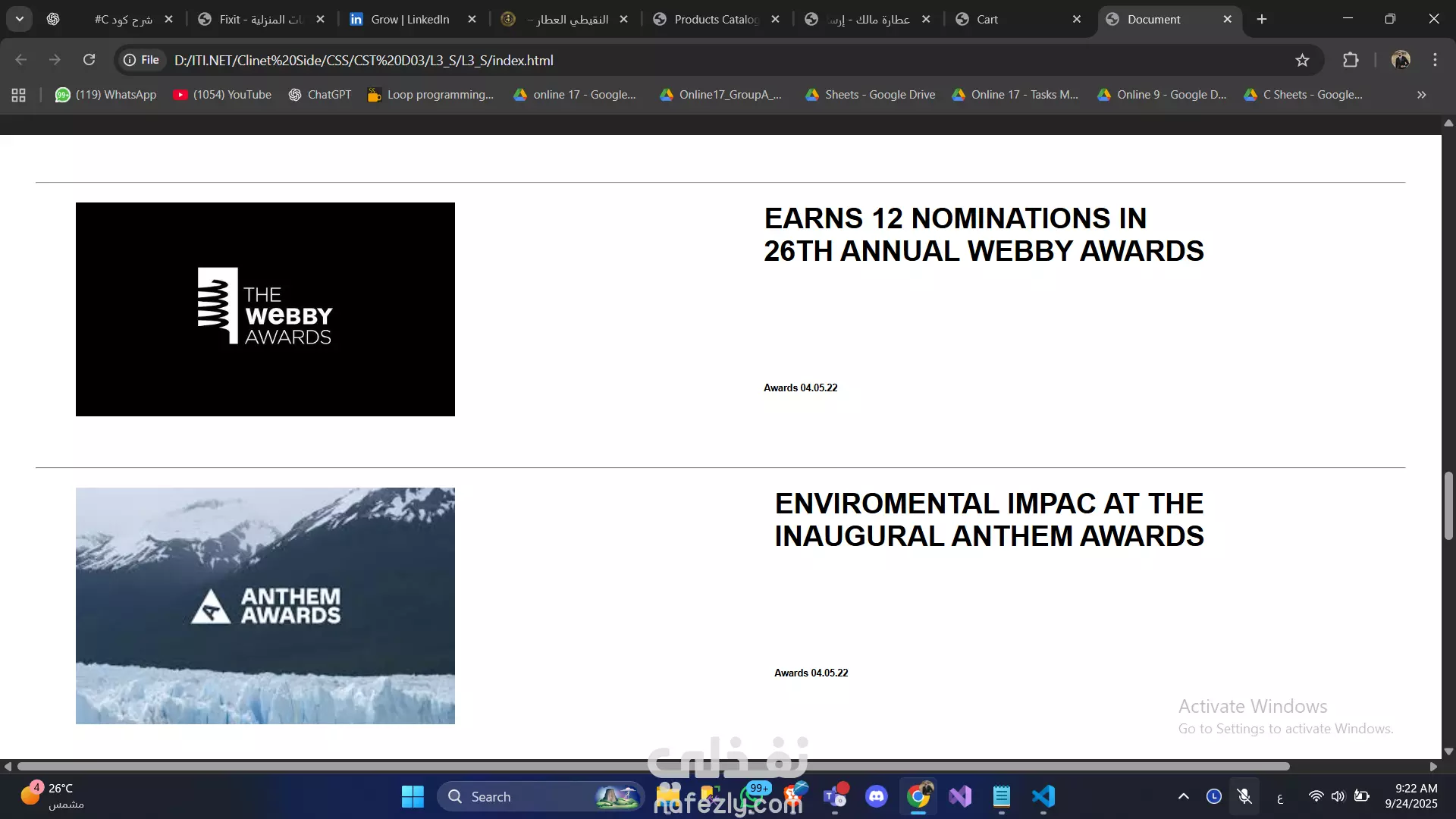Image resolution: width=1456 pixels, height=819 pixels.
Task: Open Discord from the taskbar
Action: coord(877,796)
